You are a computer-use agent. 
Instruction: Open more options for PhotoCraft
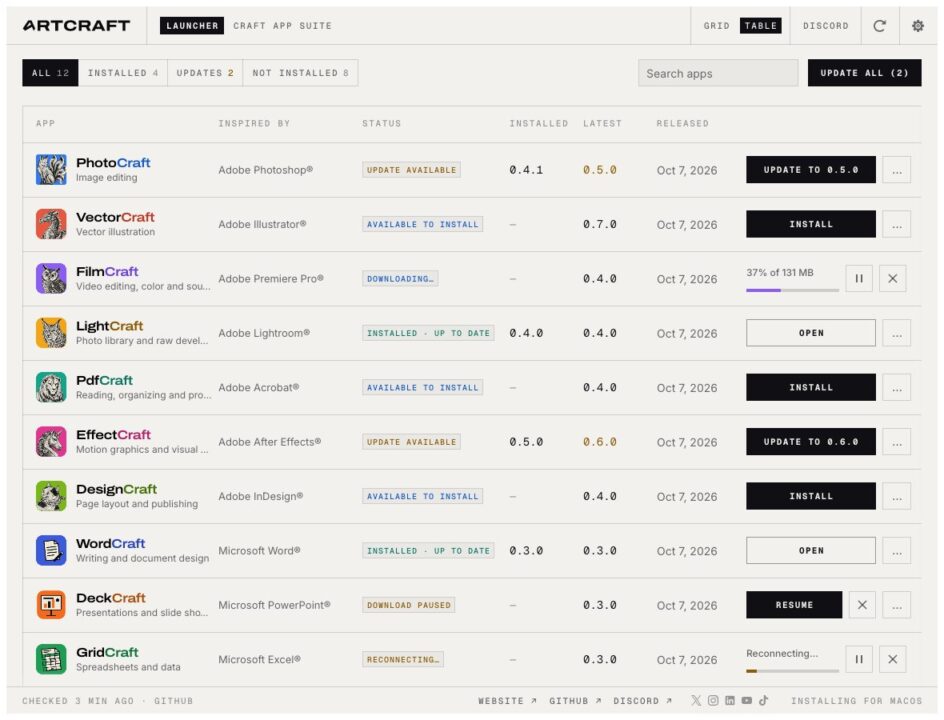click(x=896, y=170)
